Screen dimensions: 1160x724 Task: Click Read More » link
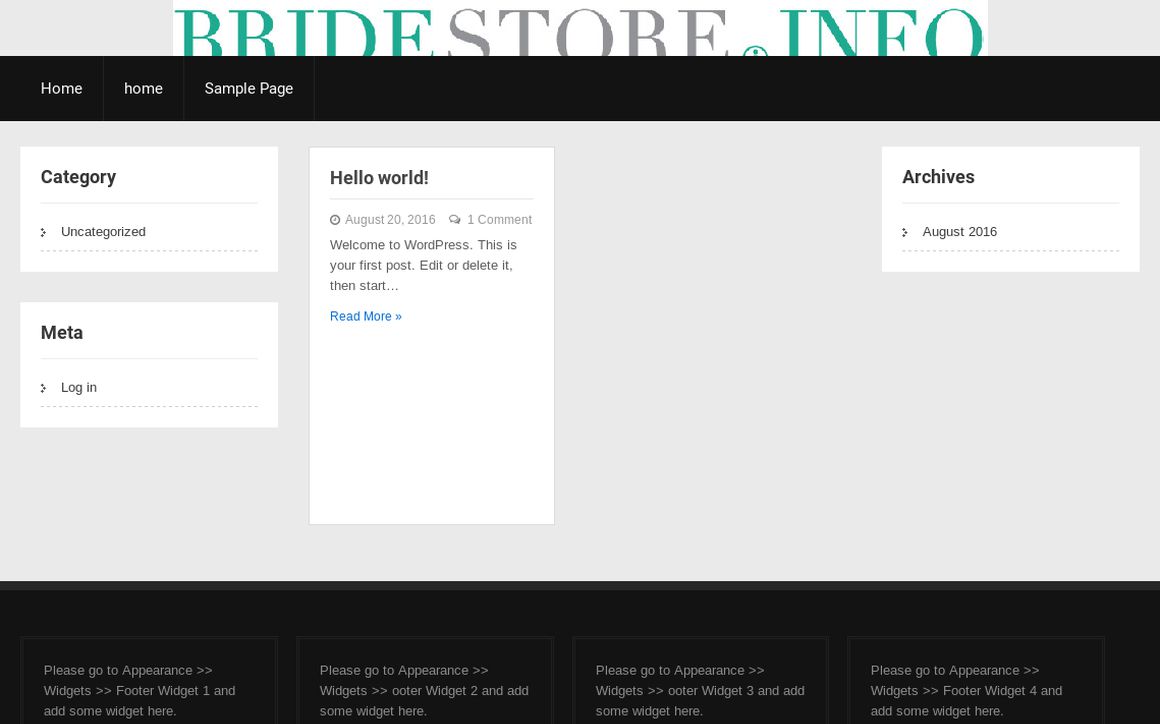(365, 317)
